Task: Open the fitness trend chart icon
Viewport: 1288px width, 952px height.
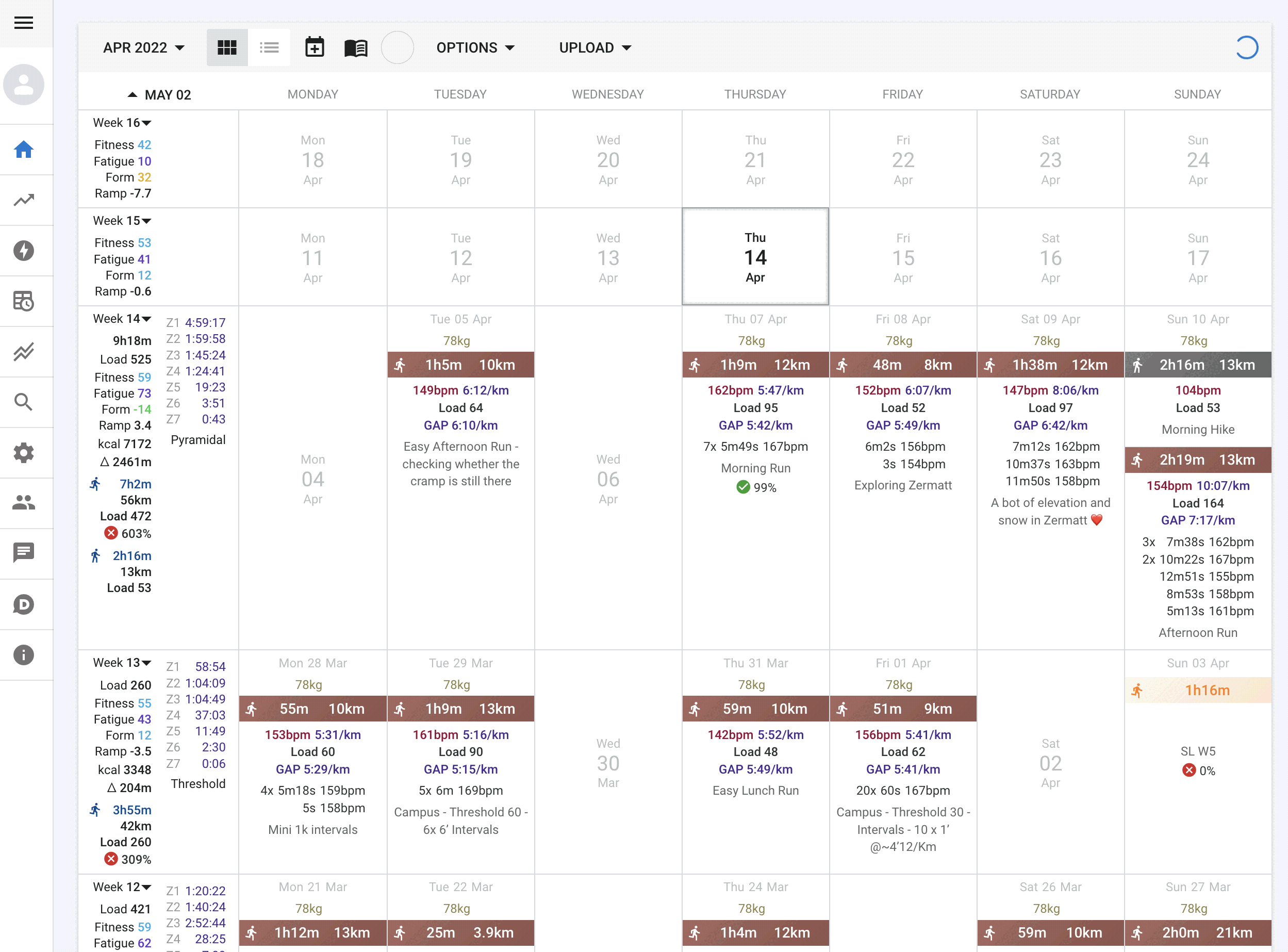Action: tap(24, 200)
